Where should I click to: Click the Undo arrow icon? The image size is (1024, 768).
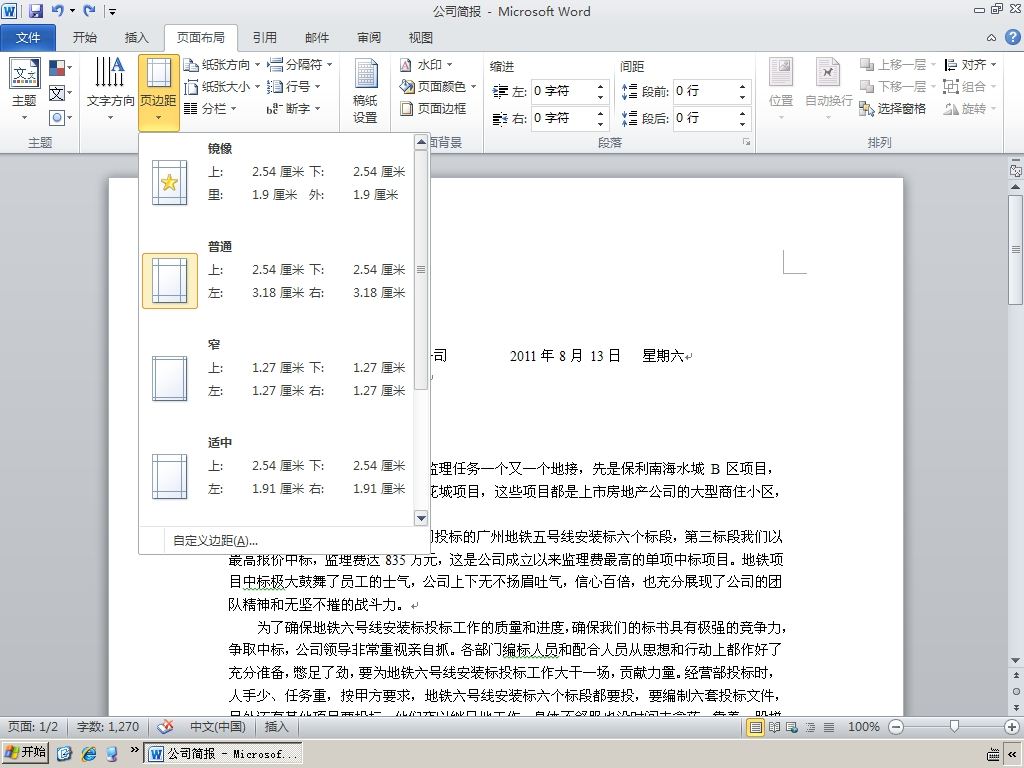[x=57, y=10]
